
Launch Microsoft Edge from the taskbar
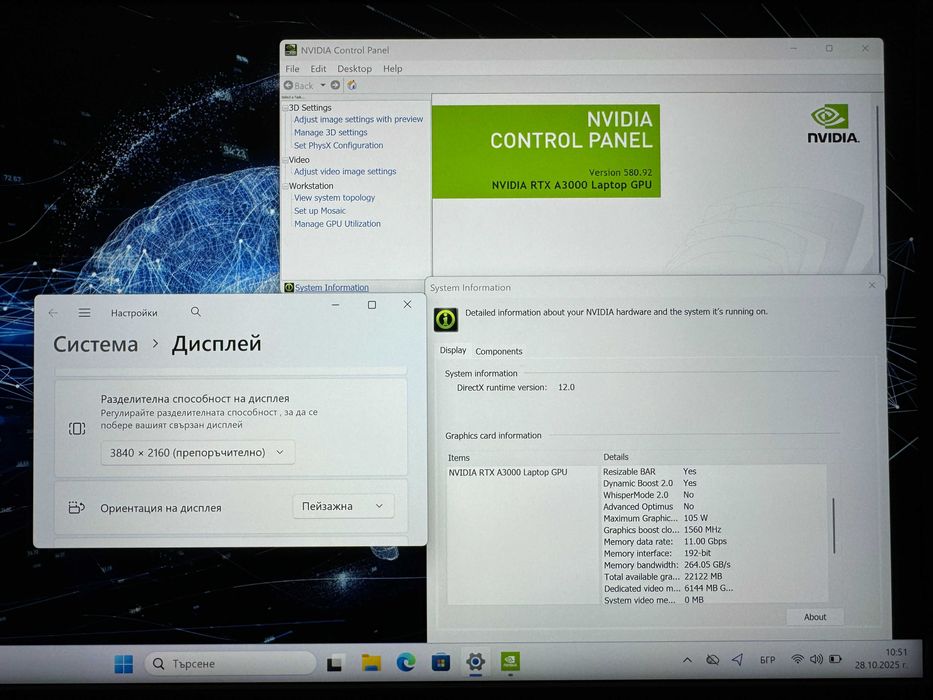(x=406, y=662)
